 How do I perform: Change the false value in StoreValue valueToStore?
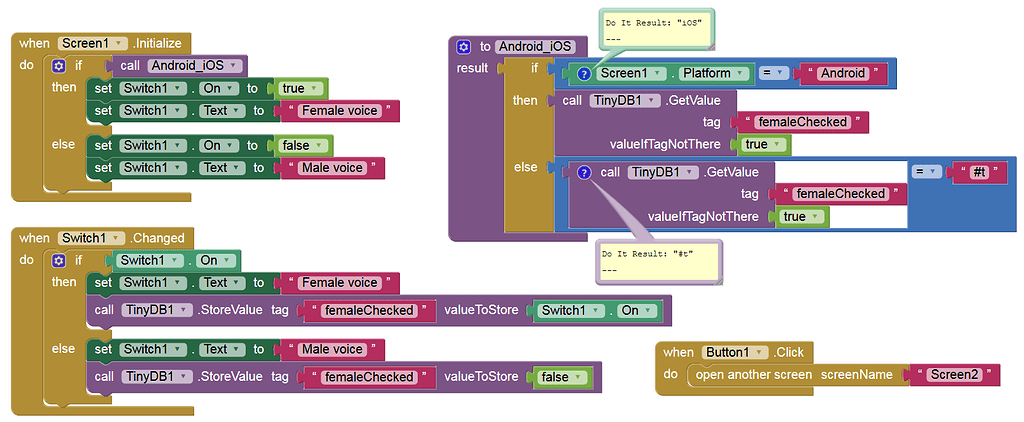(x=566, y=377)
